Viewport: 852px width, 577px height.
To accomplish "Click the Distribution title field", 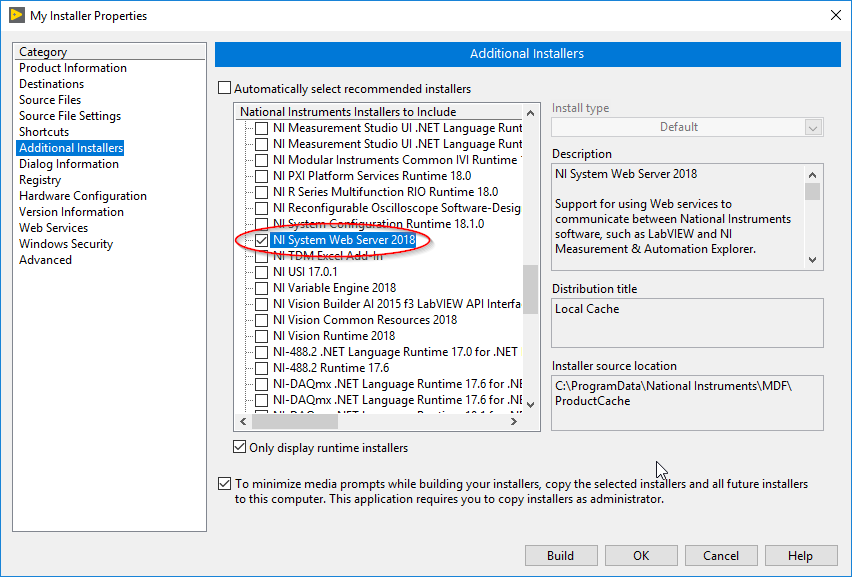I will (x=687, y=323).
